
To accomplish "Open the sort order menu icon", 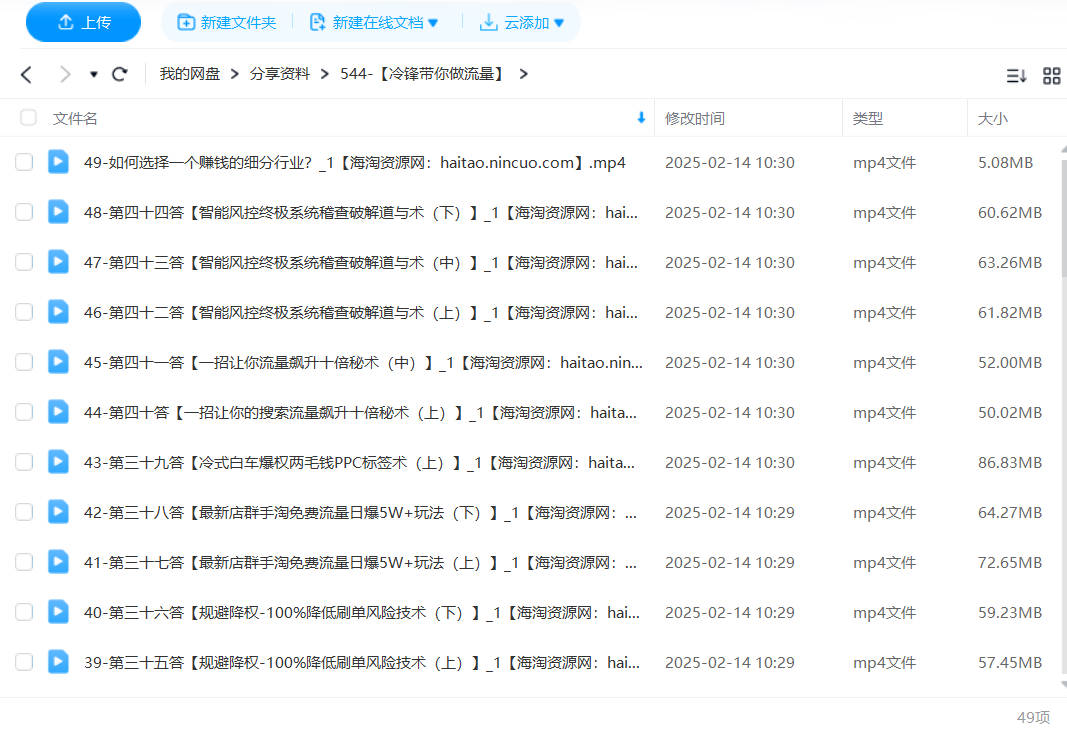I will pos(1016,76).
